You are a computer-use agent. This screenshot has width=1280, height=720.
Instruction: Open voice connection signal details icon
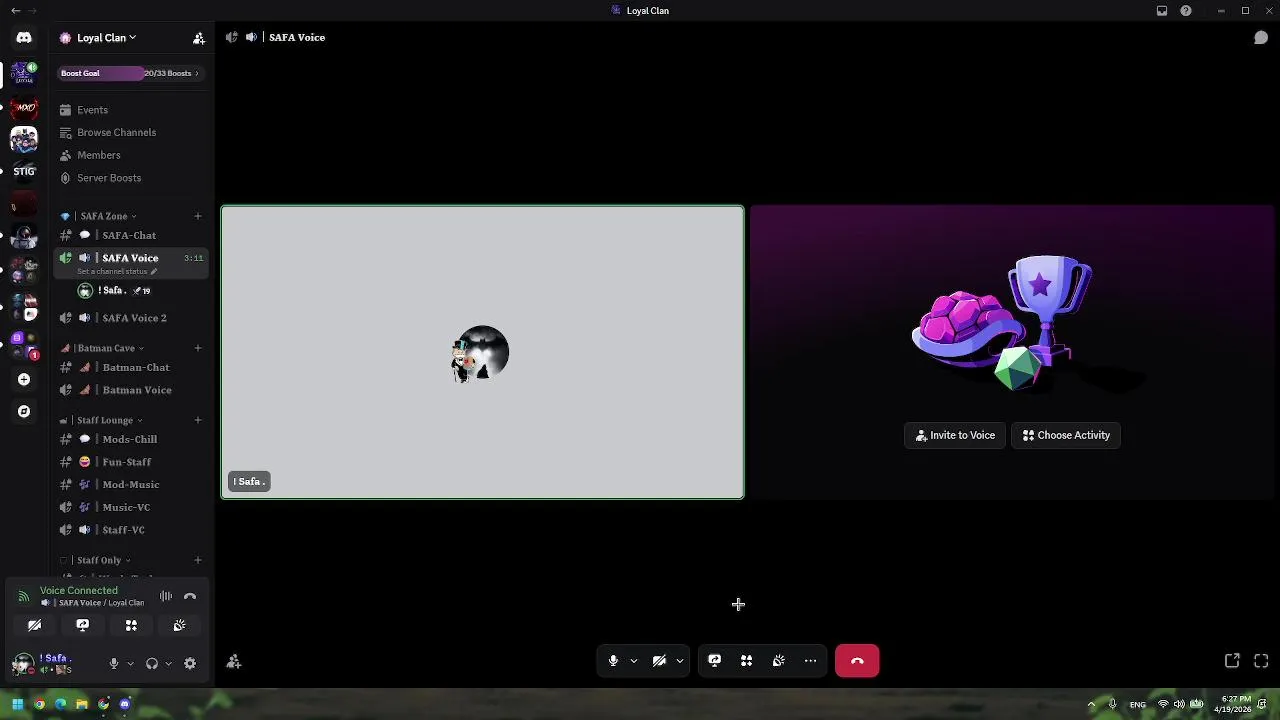coord(23,597)
